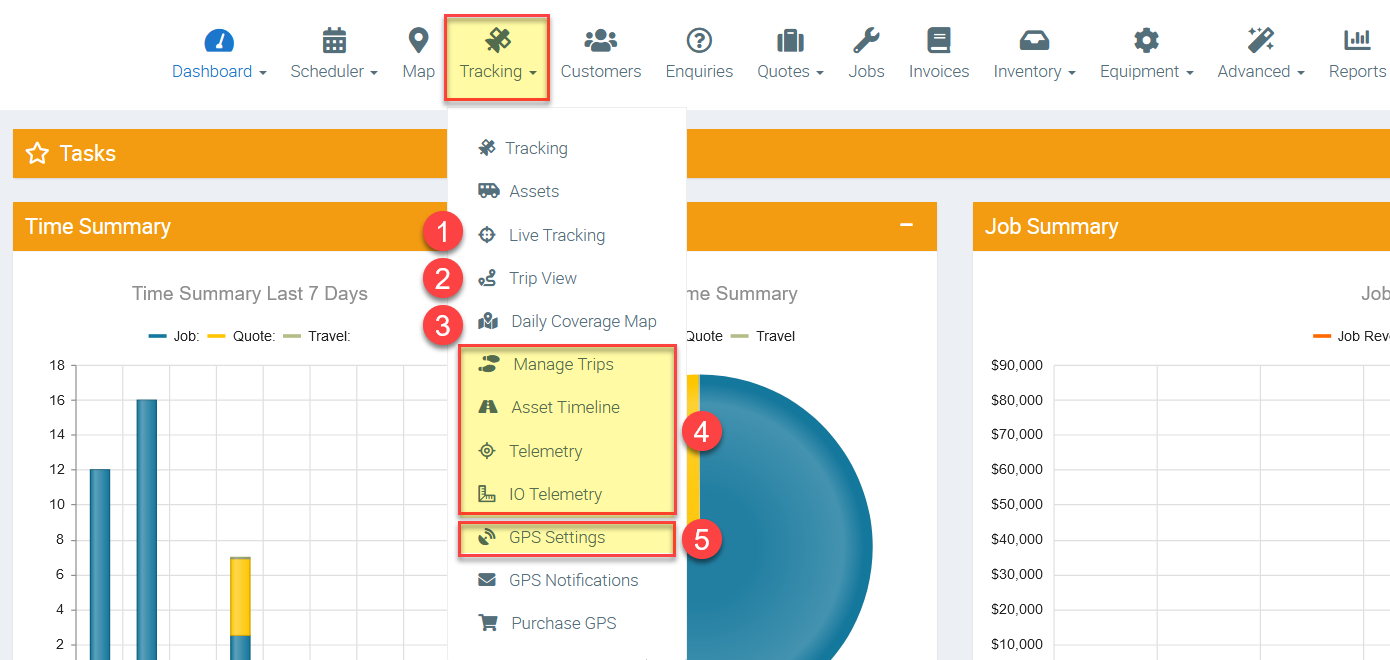Image resolution: width=1390 pixels, height=660 pixels.
Task: Open the Quotes dropdown menu
Action: point(790,72)
